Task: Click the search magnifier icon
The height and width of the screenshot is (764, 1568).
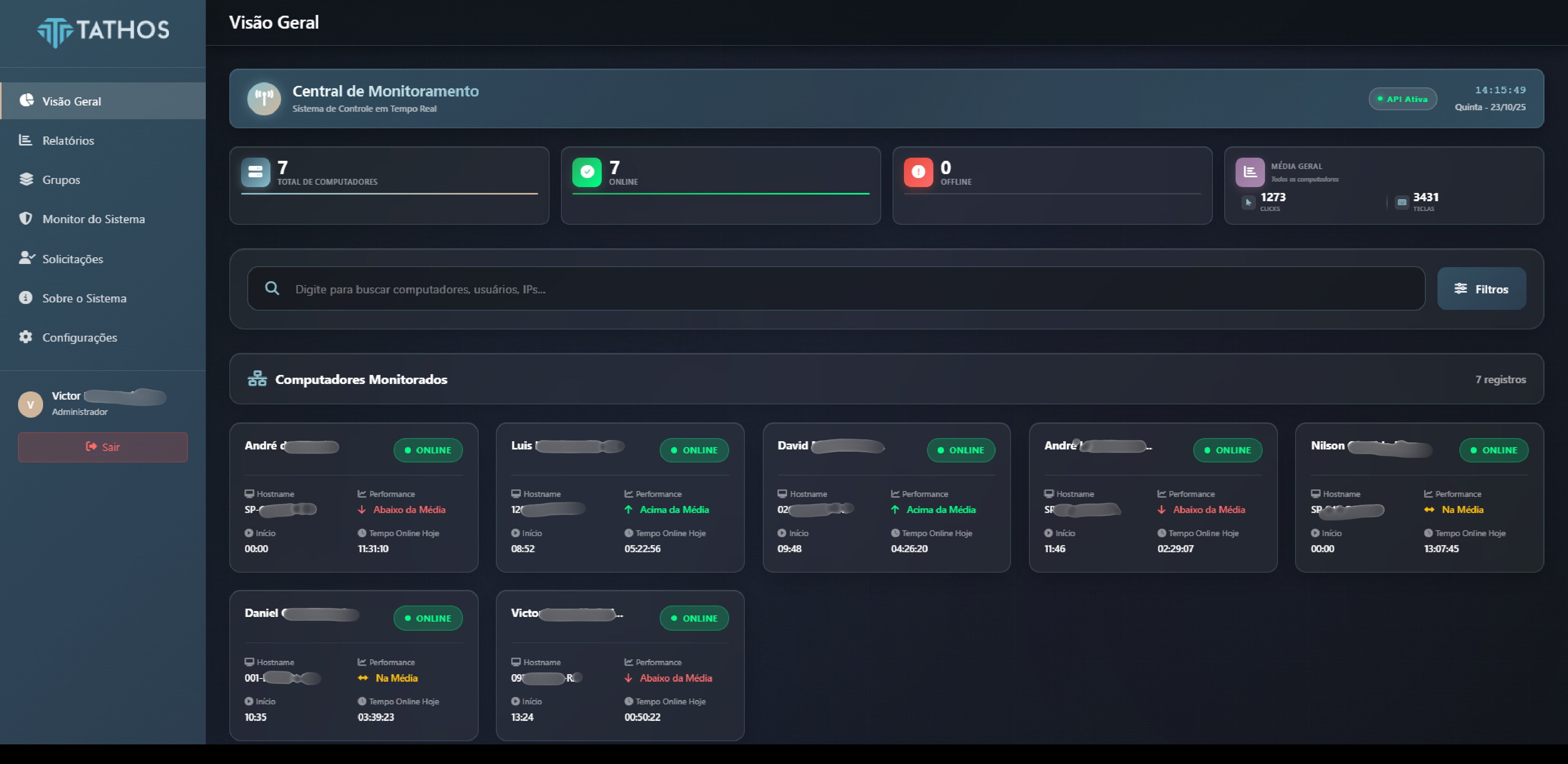Action: (272, 288)
